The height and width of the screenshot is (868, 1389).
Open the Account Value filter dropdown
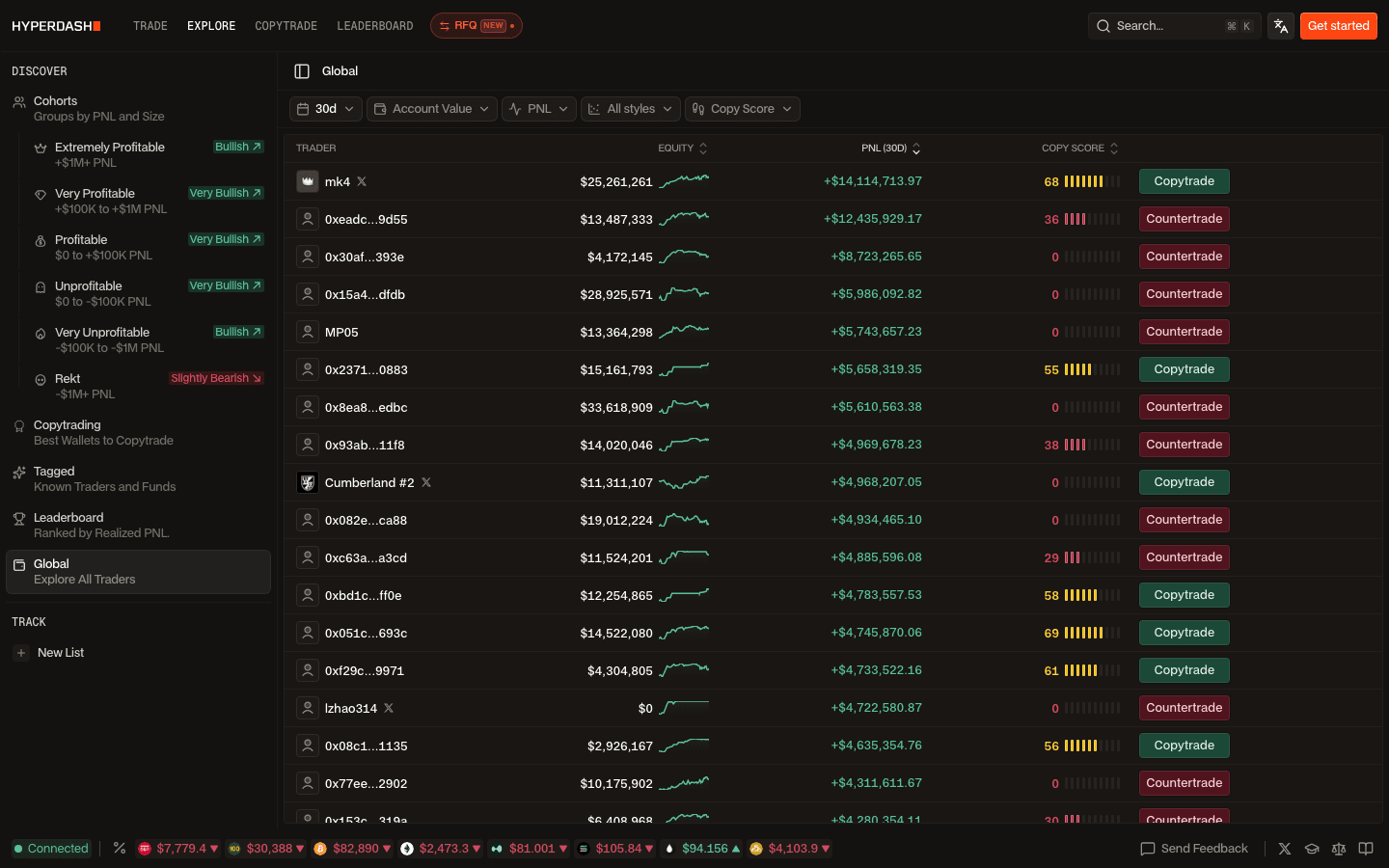pos(432,109)
